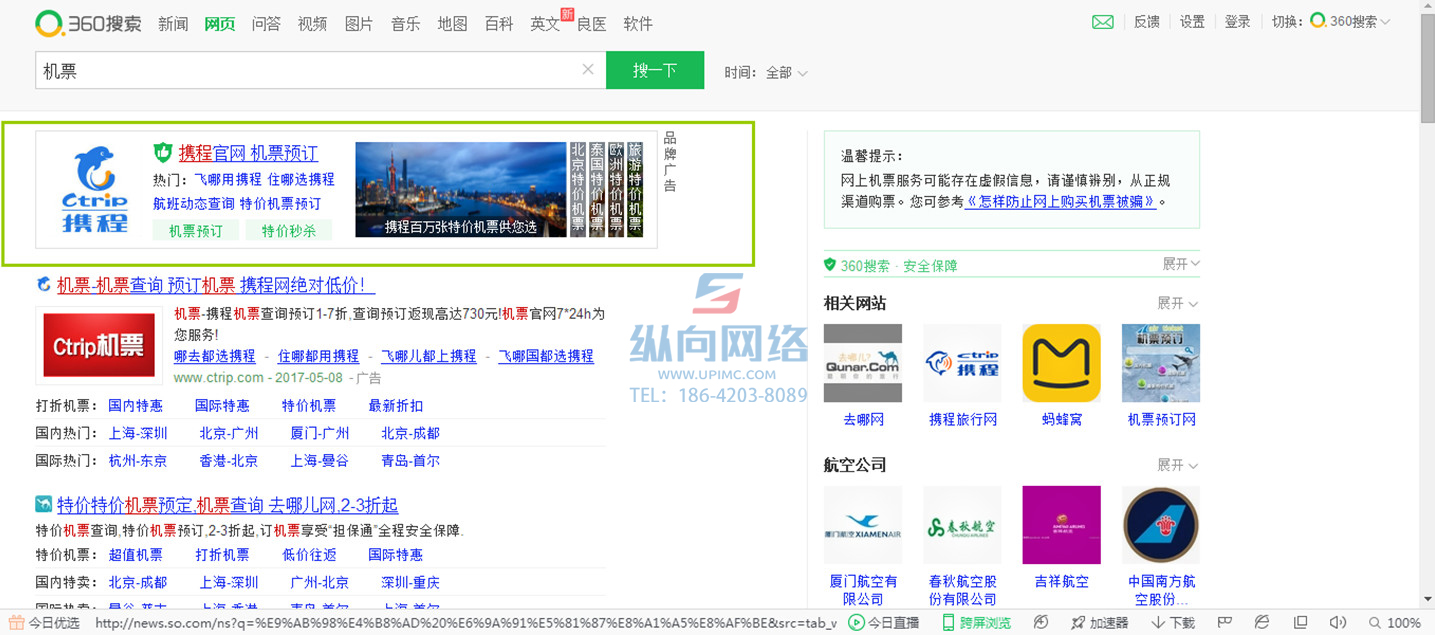Click the lightning icon left of 加速器
Viewport: 1435px width, 635px height.
1041,623
